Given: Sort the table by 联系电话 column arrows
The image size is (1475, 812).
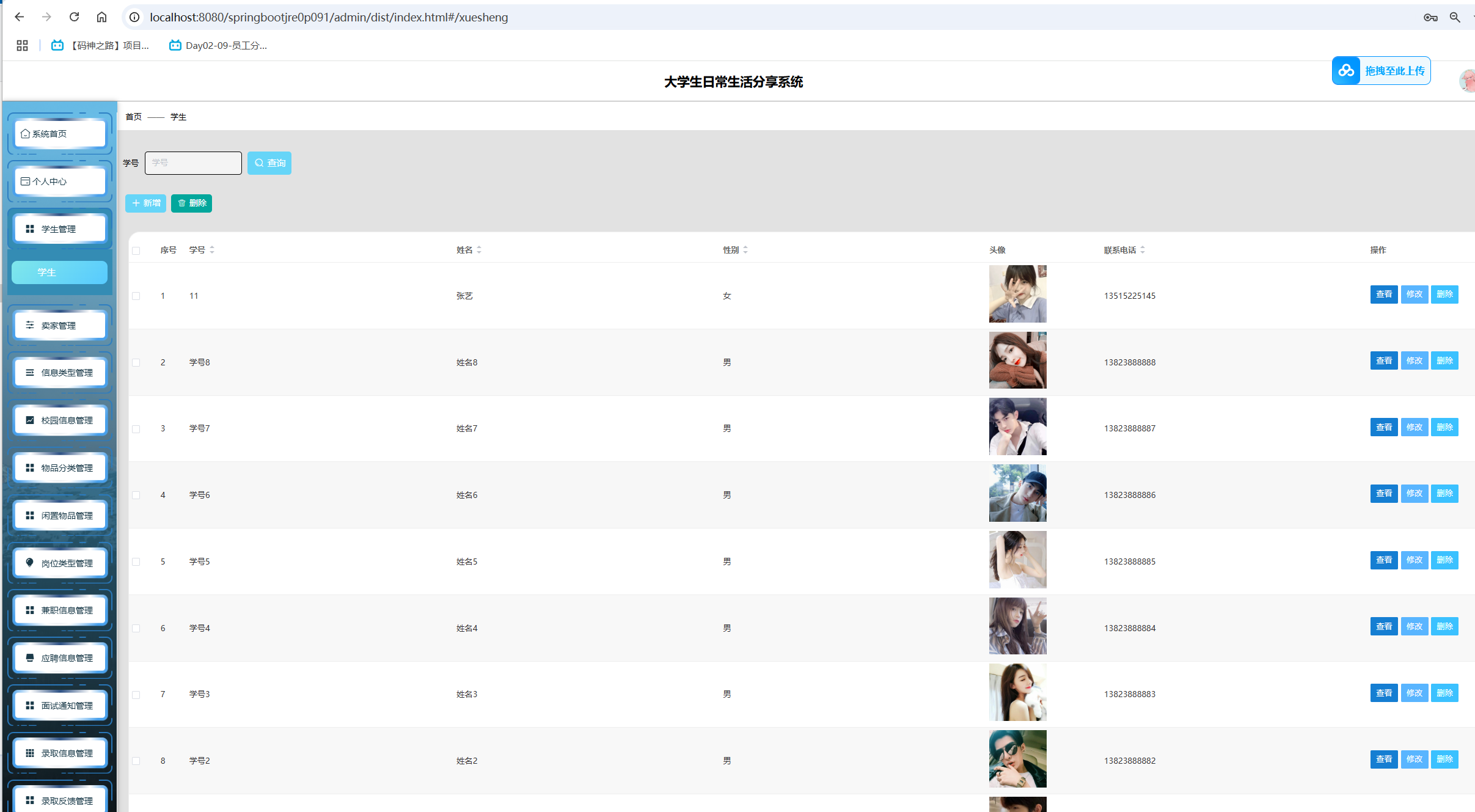Looking at the screenshot, I should pos(1142,250).
